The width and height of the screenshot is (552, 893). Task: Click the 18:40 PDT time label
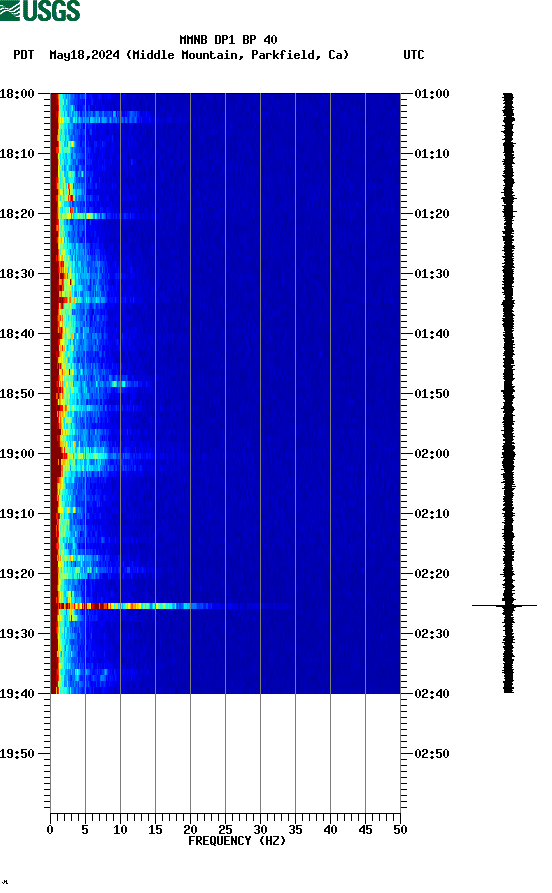[17, 334]
